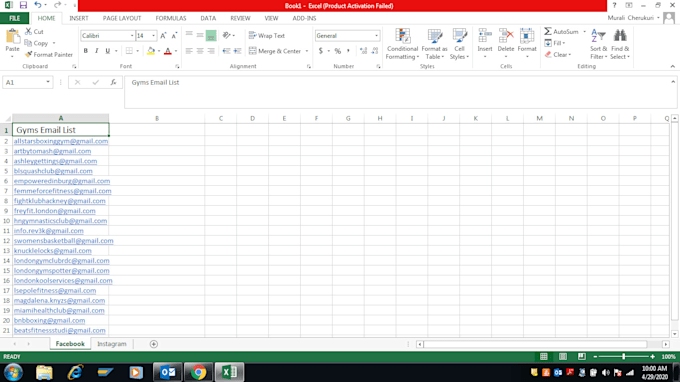
Task: Toggle Bold formatting
Action: (x=85, y=51)
